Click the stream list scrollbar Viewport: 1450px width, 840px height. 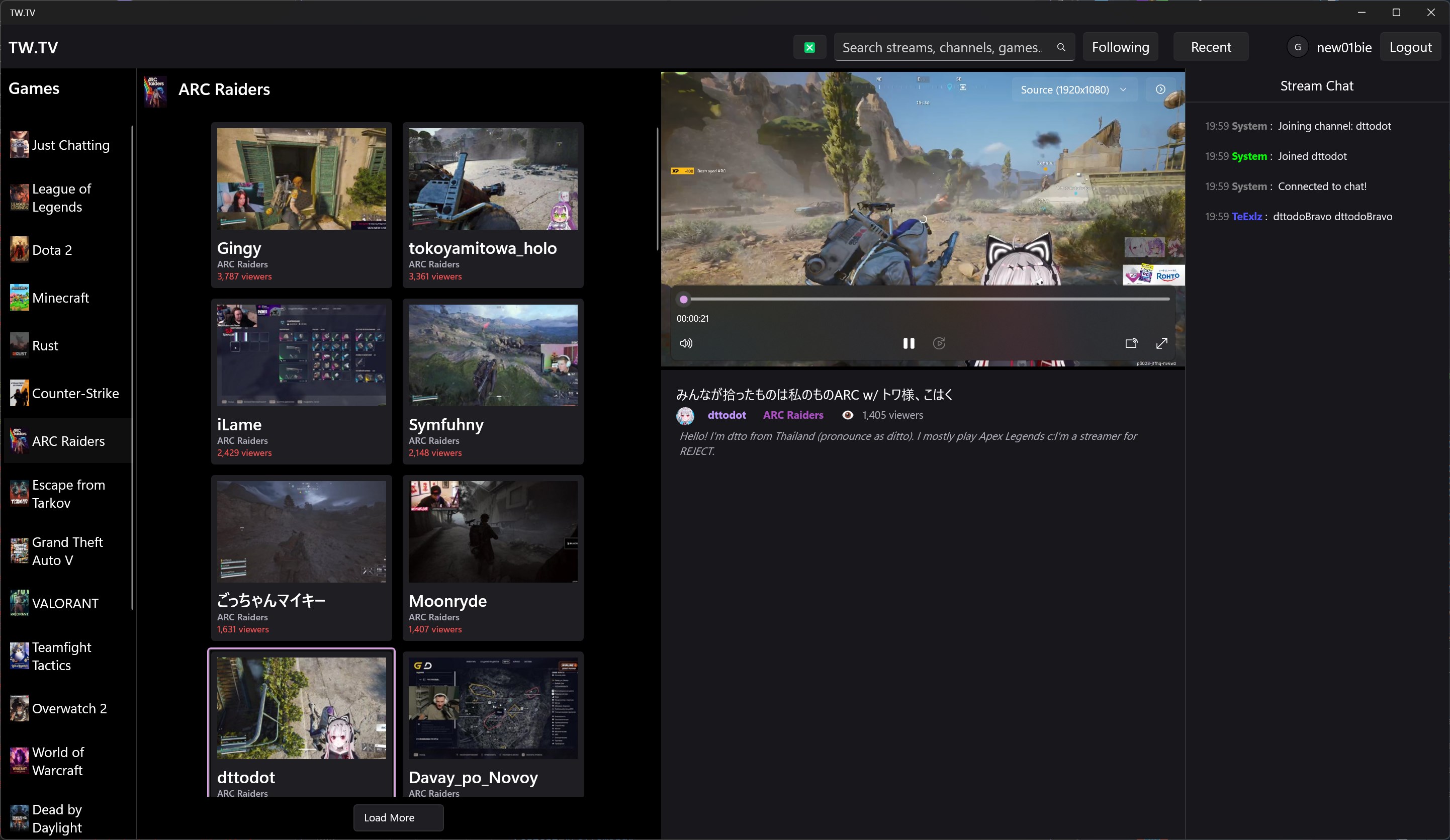pos(657,189)
